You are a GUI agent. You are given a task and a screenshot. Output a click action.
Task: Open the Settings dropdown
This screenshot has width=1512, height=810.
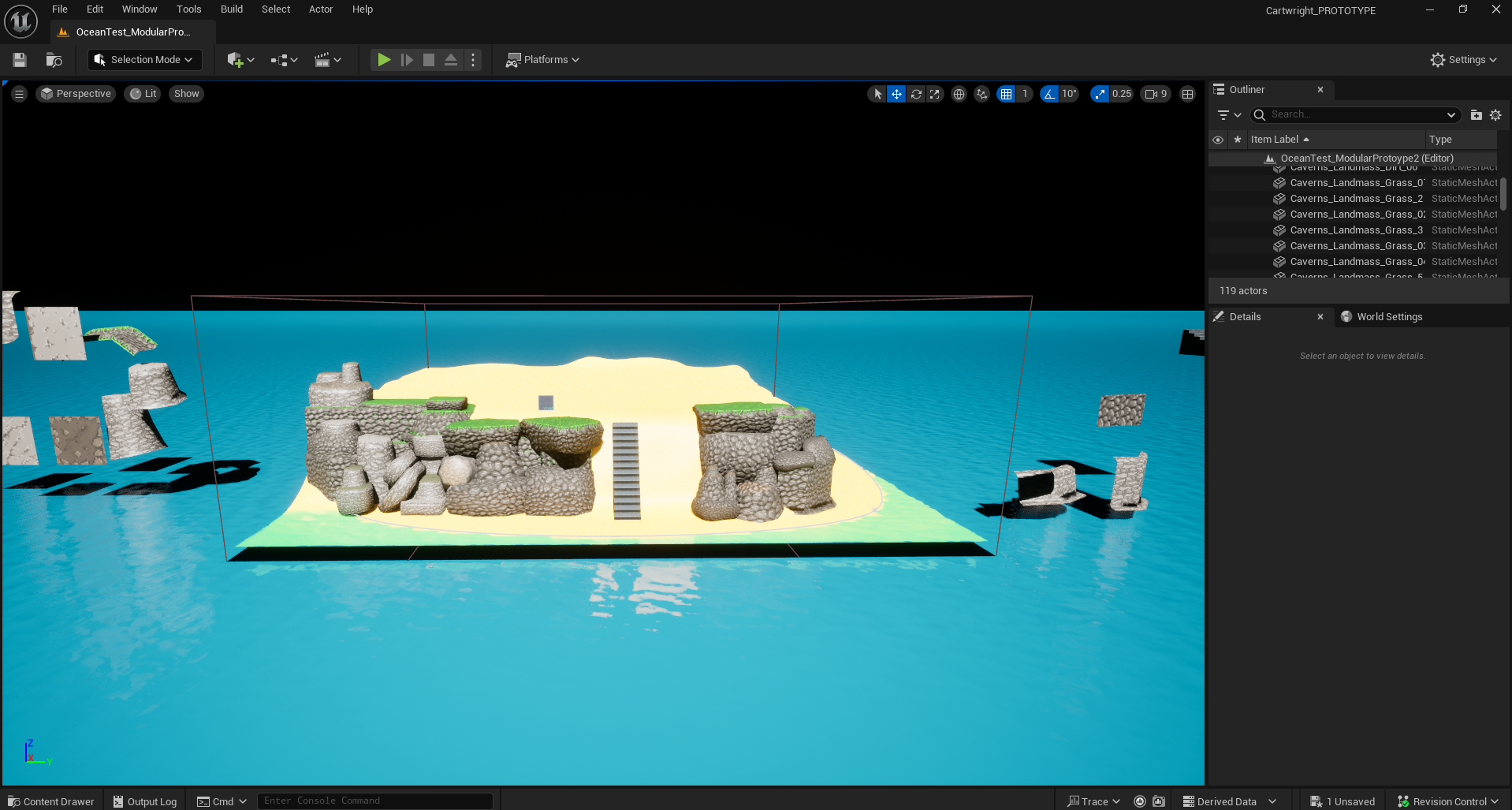1463,60
